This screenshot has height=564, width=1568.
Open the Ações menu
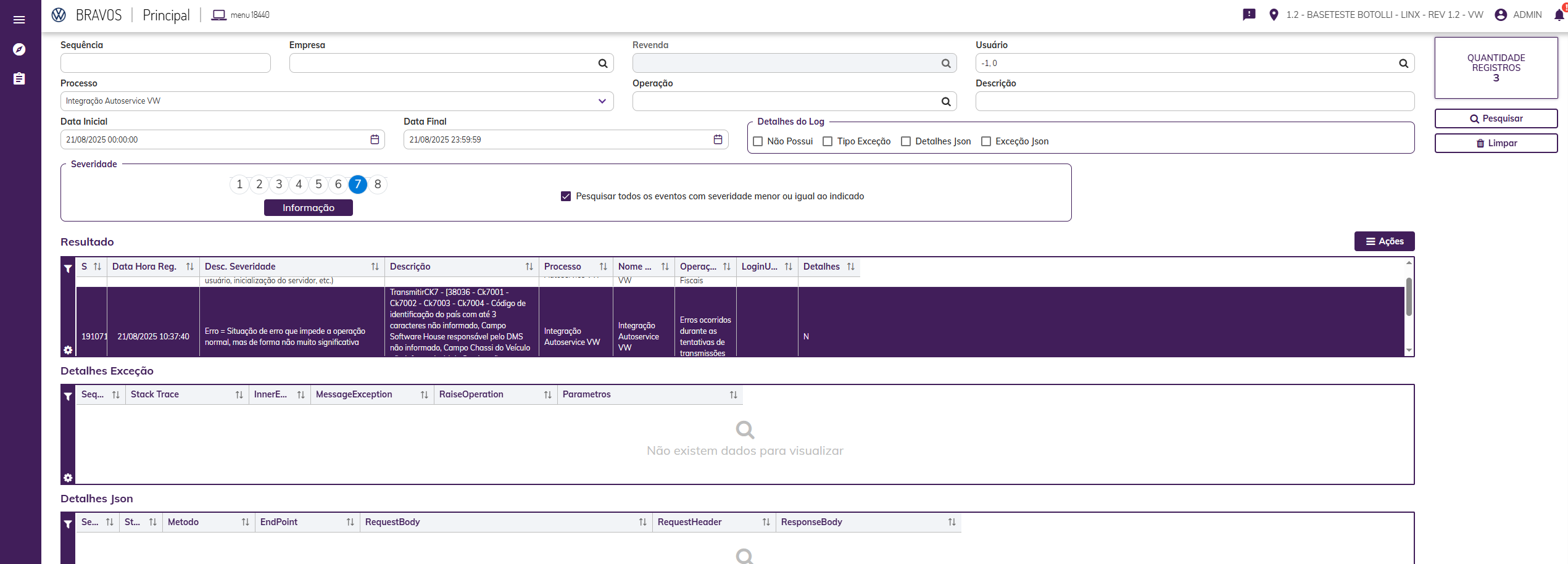[x=1384, y=241]
